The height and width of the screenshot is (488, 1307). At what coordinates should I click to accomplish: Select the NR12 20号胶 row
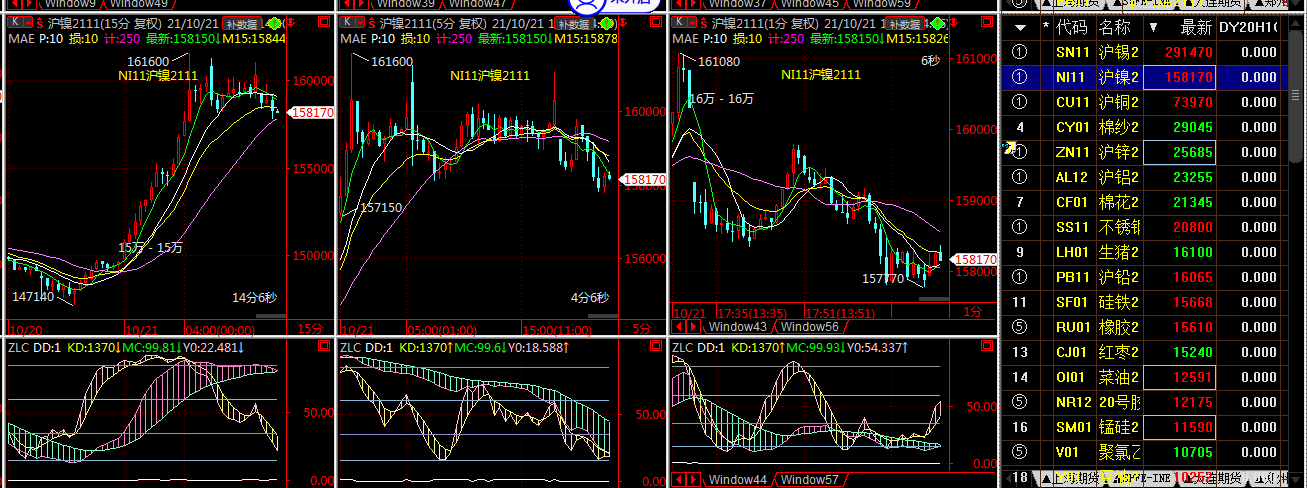pos(1144,402)
